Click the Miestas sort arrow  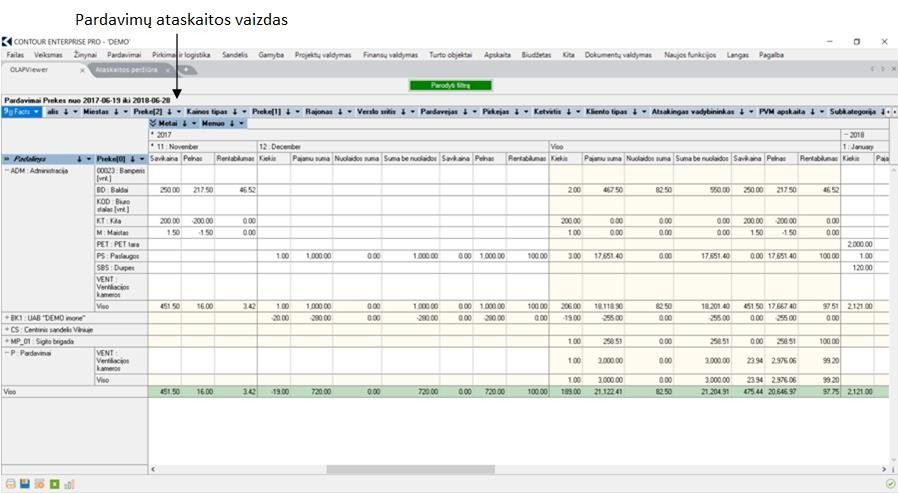(116, 112)
